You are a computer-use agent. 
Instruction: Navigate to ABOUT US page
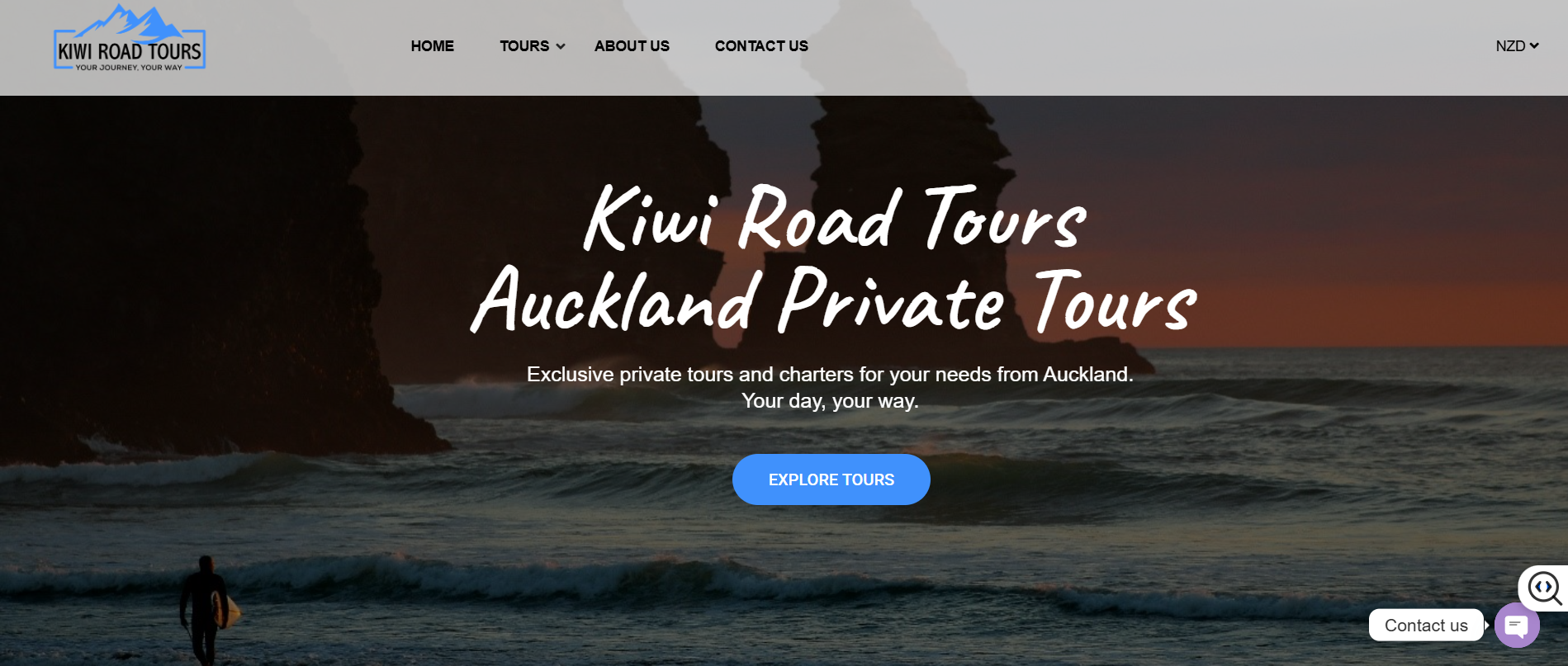click(632, 46)
